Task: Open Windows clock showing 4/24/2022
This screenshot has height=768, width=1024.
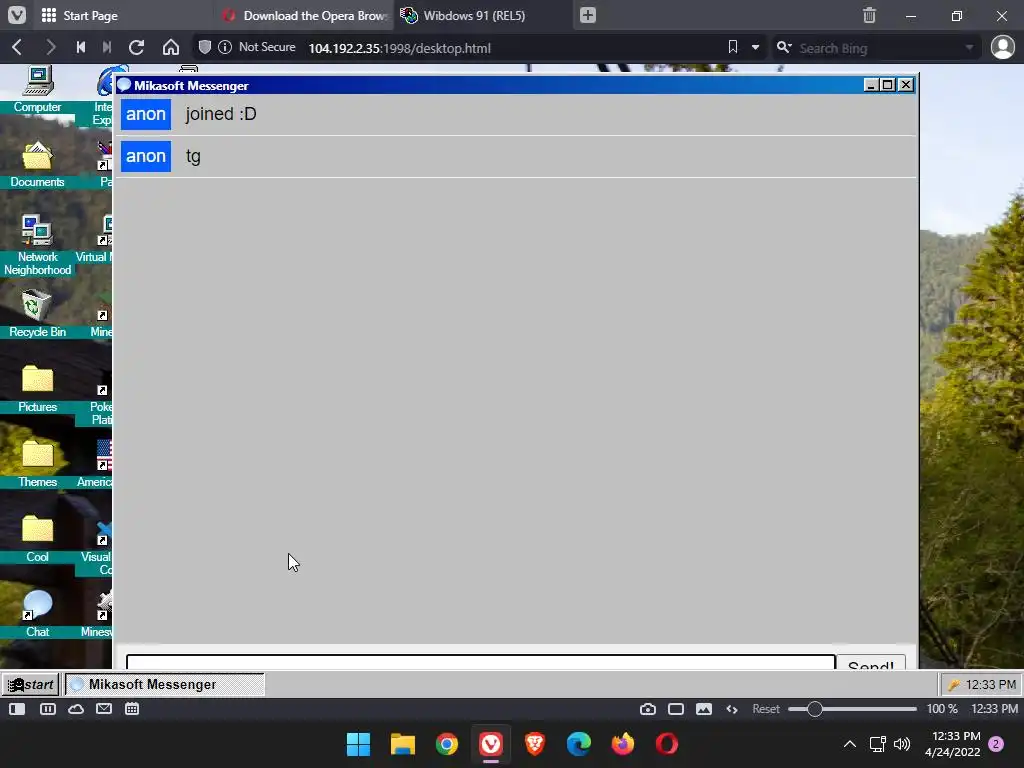Action: pyautogui.click(x=953, y=744)
